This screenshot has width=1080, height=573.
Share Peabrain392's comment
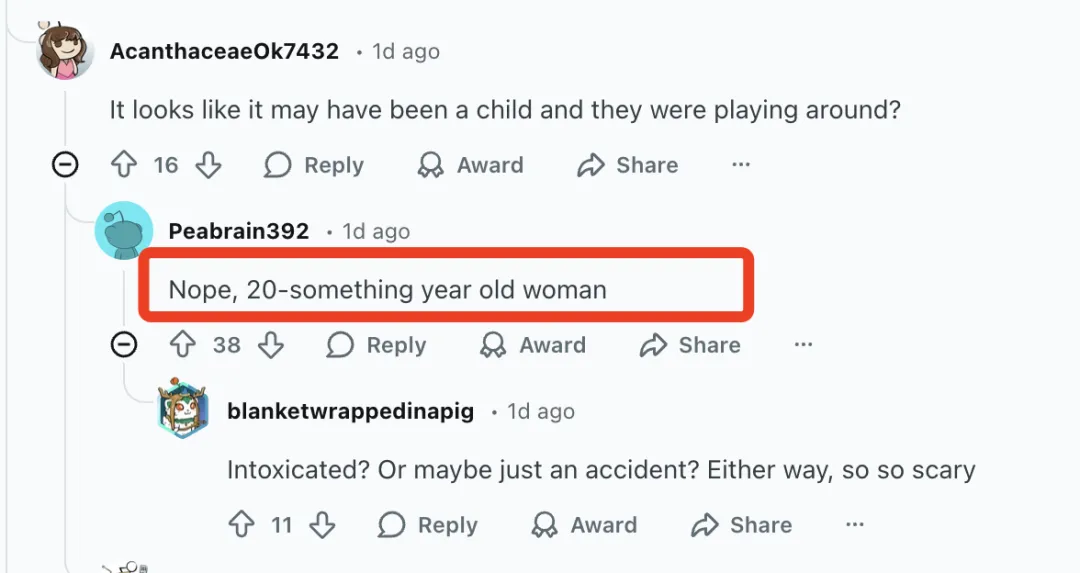(690, 345)
